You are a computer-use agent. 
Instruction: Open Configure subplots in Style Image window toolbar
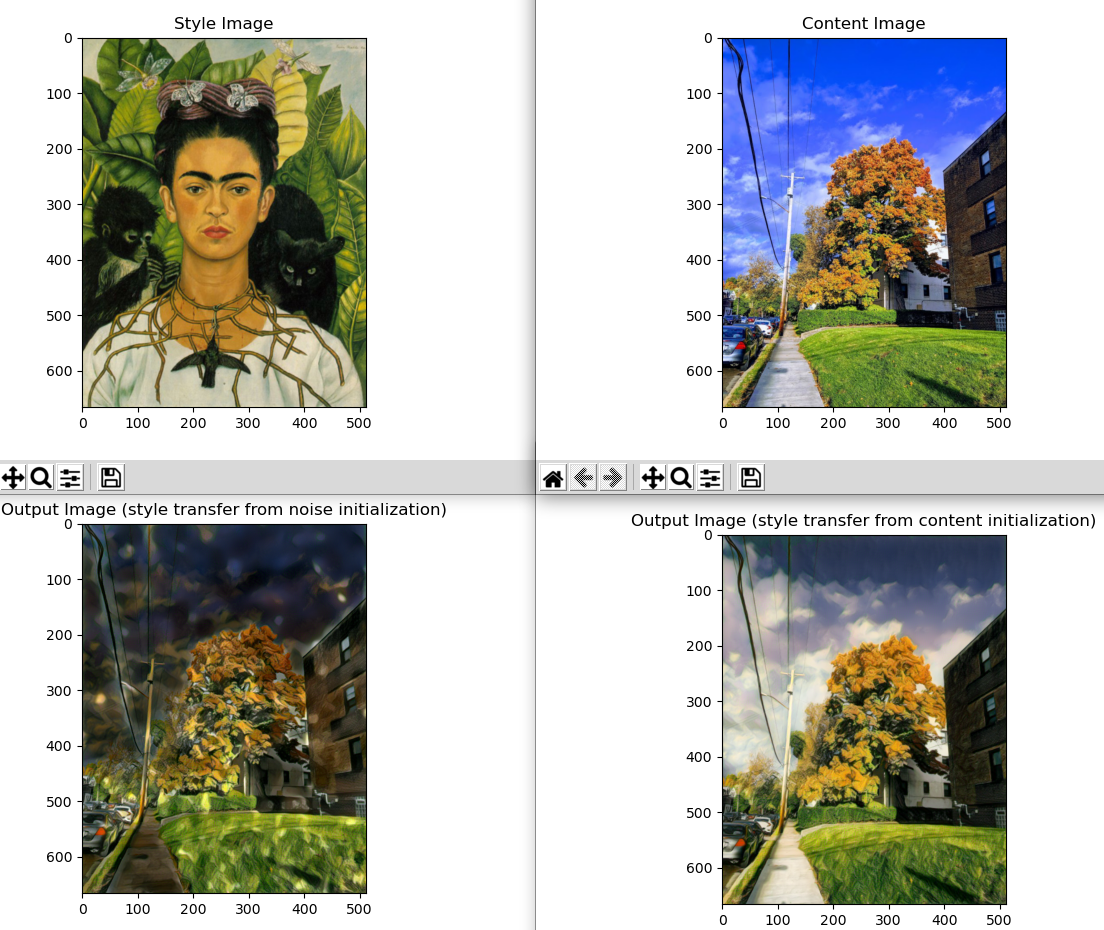[x=70, y=478]
